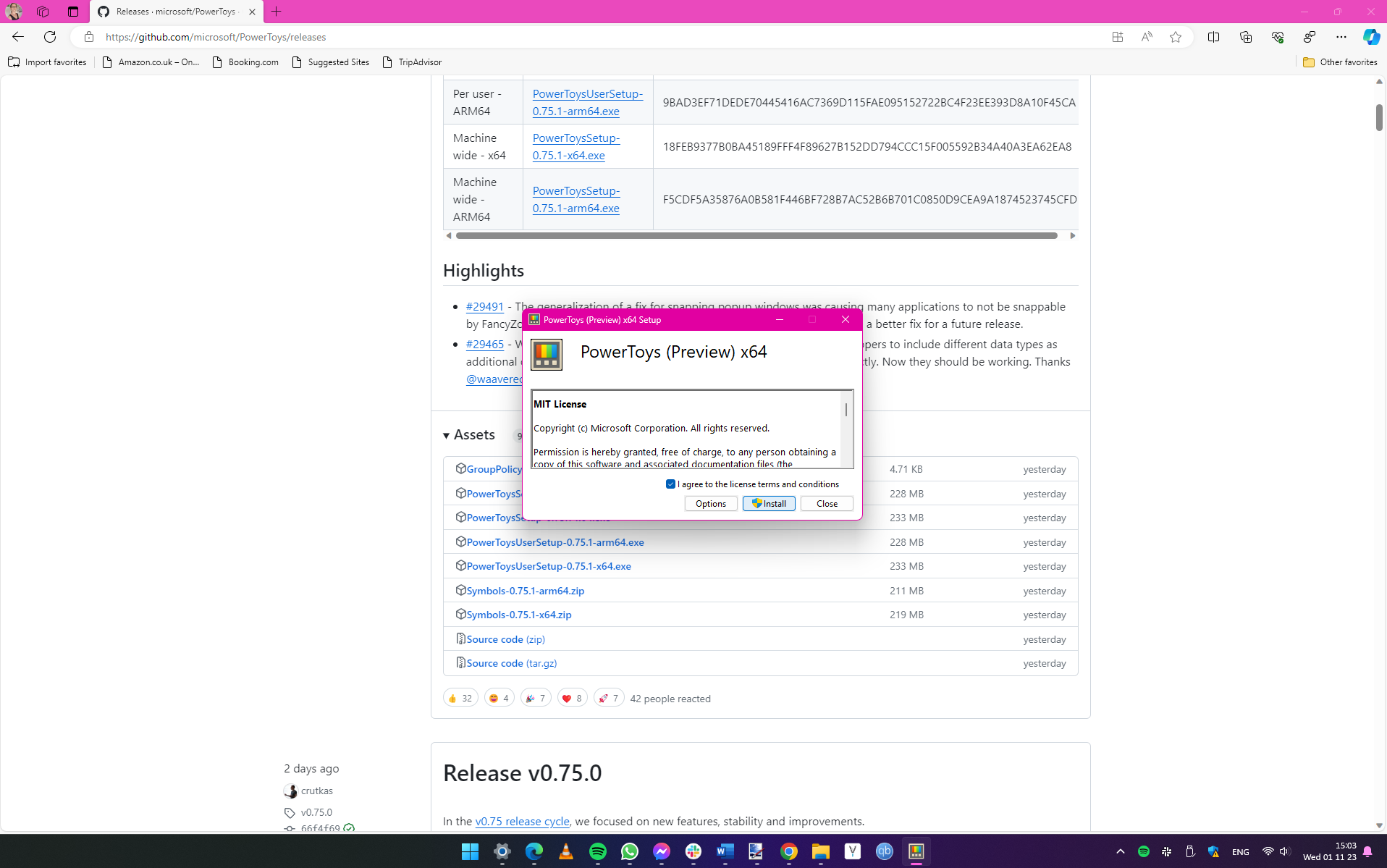The height and width of the screenshot is (868, 1387).
Task: Add heart reaction with count 8
Action: click(x=572, y=699)
